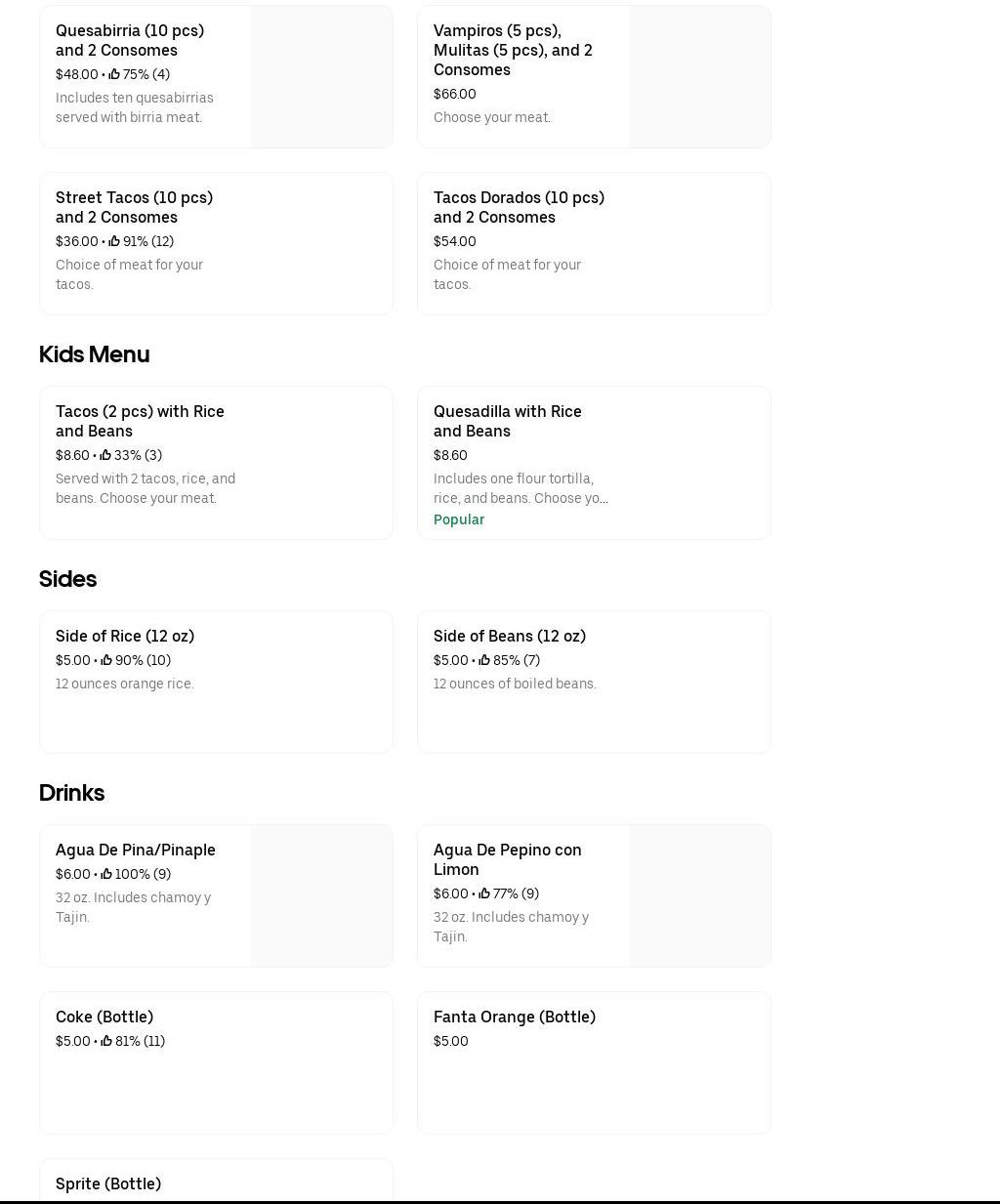This screenshot has height=1204, width=1000.
Task: Click the Popular tag on Quesadilla item
Action: click(459, 519)
